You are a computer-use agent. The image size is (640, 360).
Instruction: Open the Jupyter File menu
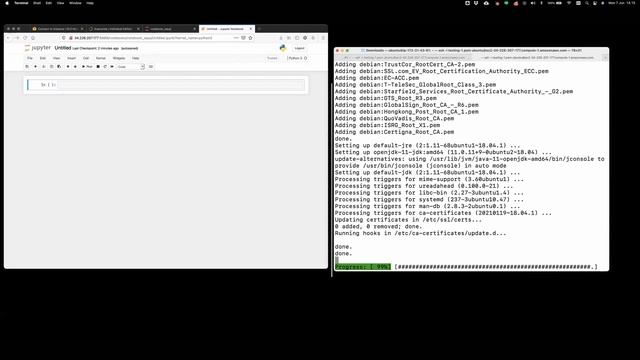click(30, 58)
